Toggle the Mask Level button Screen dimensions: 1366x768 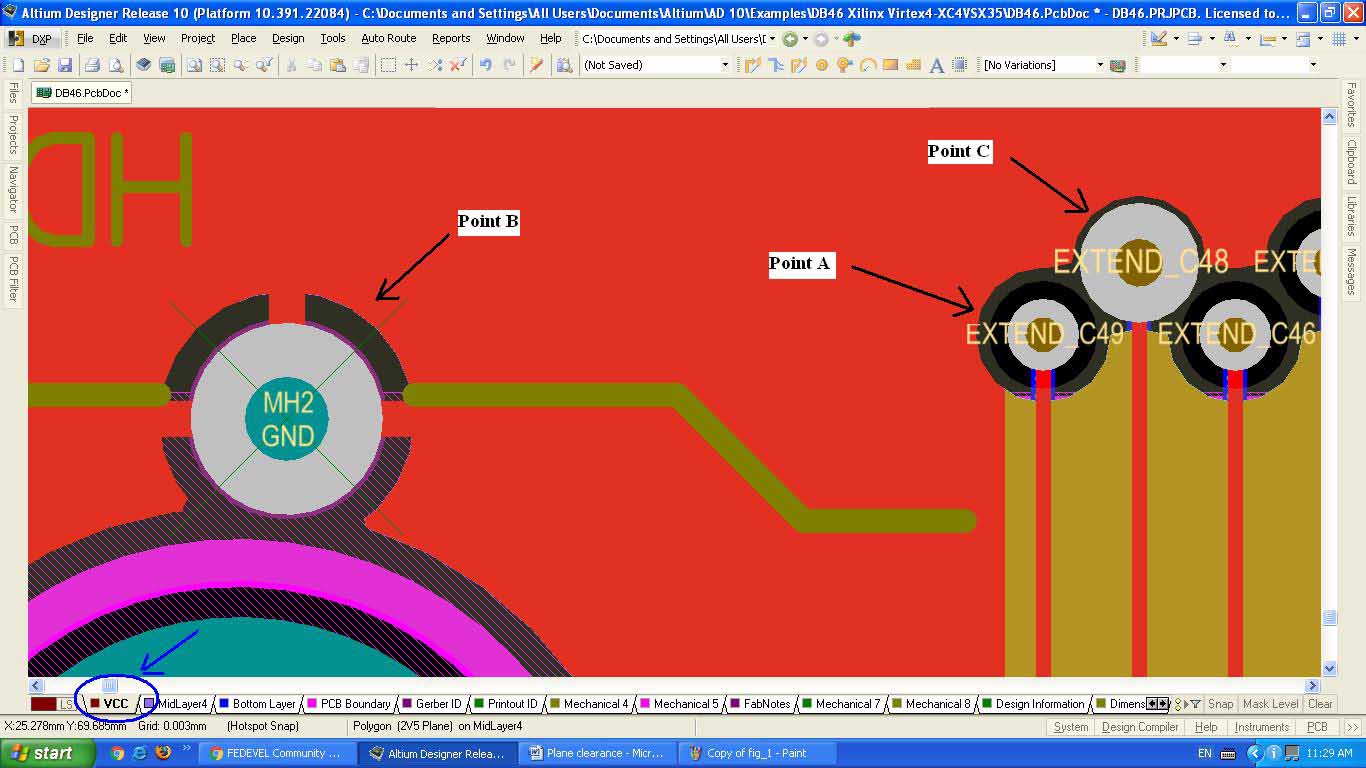(1270, 704)
